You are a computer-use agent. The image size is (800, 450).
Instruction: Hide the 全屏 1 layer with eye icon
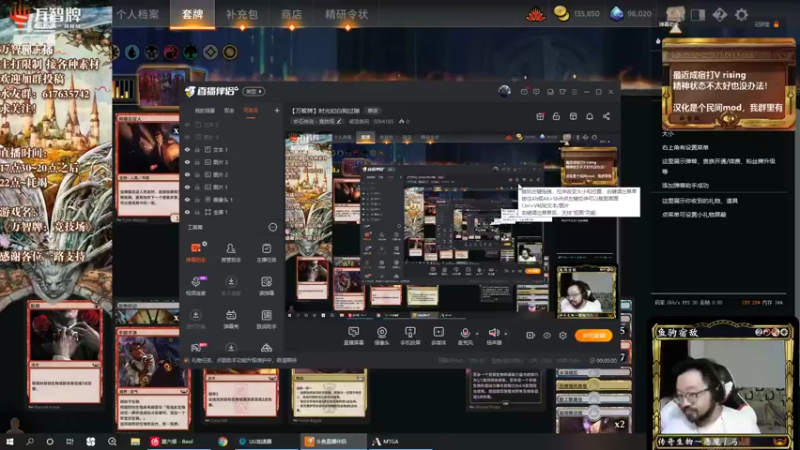pos(187,212)
